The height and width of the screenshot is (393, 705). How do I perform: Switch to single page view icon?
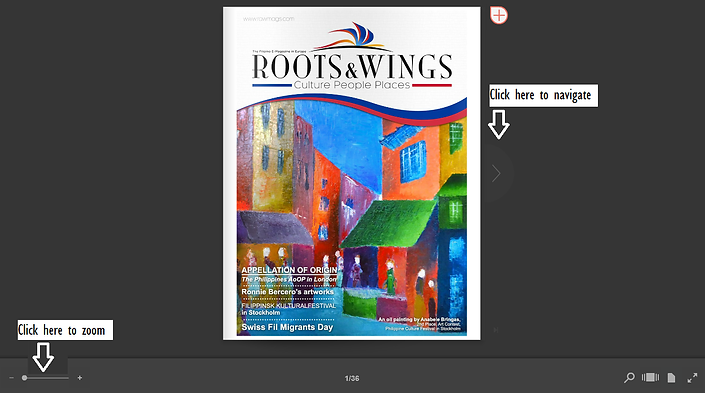pos(671,378)
